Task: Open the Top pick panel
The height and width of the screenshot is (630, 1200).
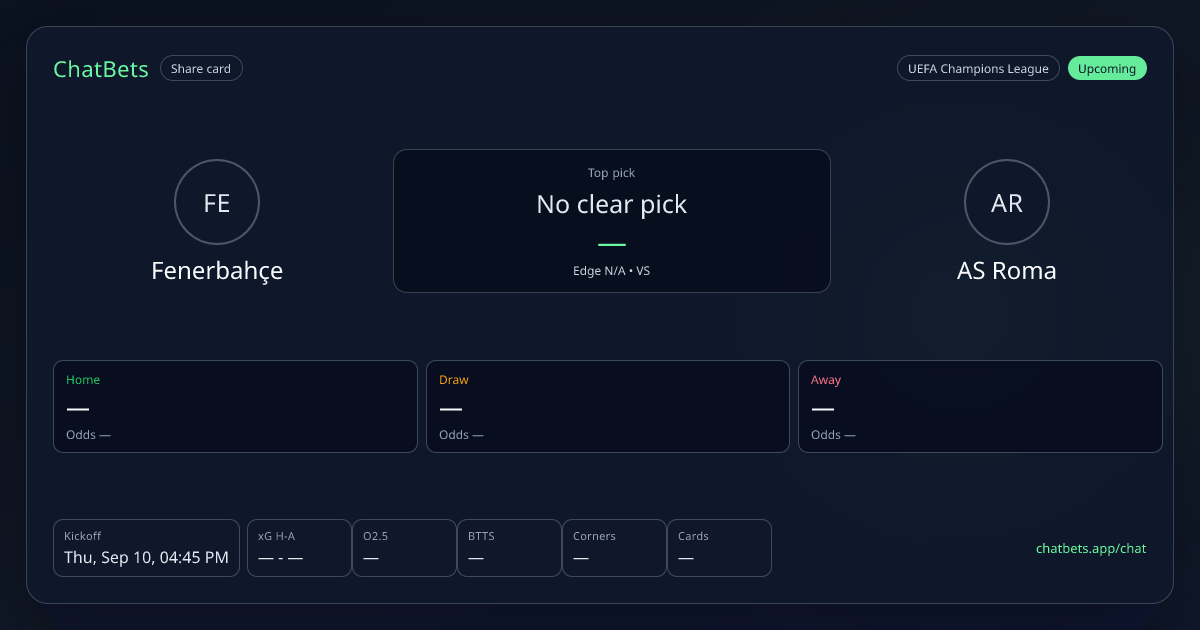Action: point(612,221)
